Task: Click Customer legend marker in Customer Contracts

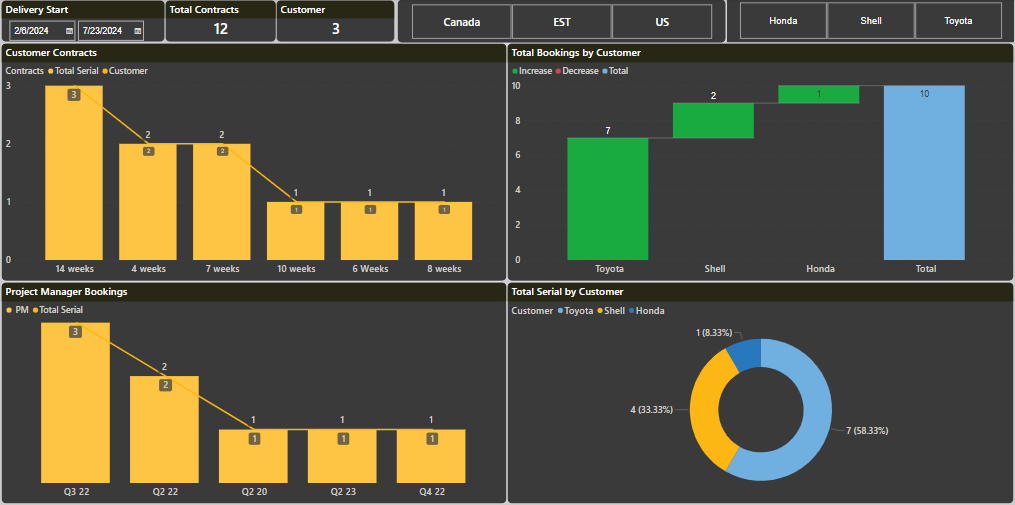Action: 104,71
